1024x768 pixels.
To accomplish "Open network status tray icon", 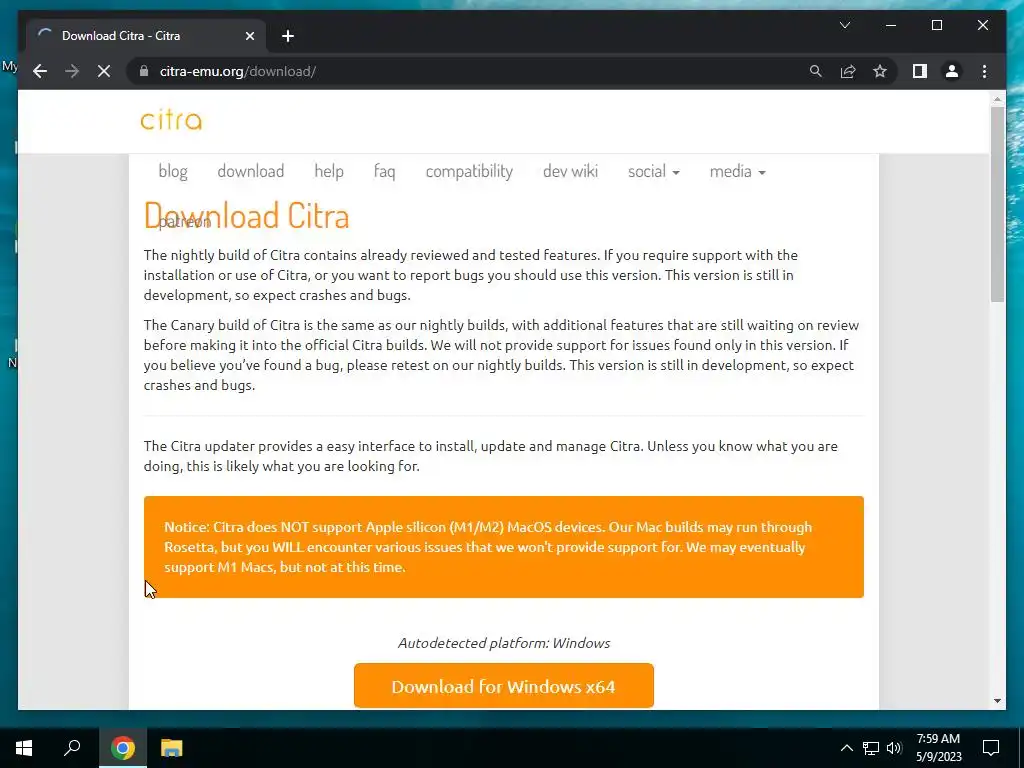I will coord(871,748).
